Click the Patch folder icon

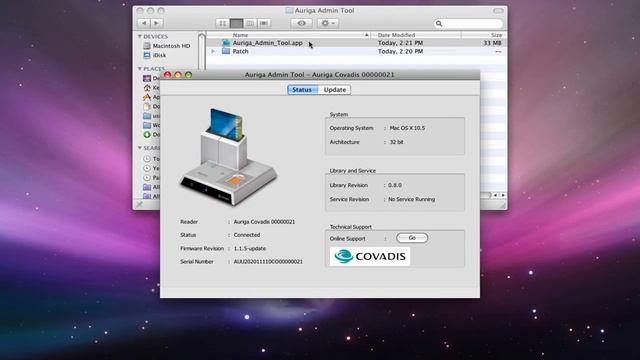(x=226, y=51)
